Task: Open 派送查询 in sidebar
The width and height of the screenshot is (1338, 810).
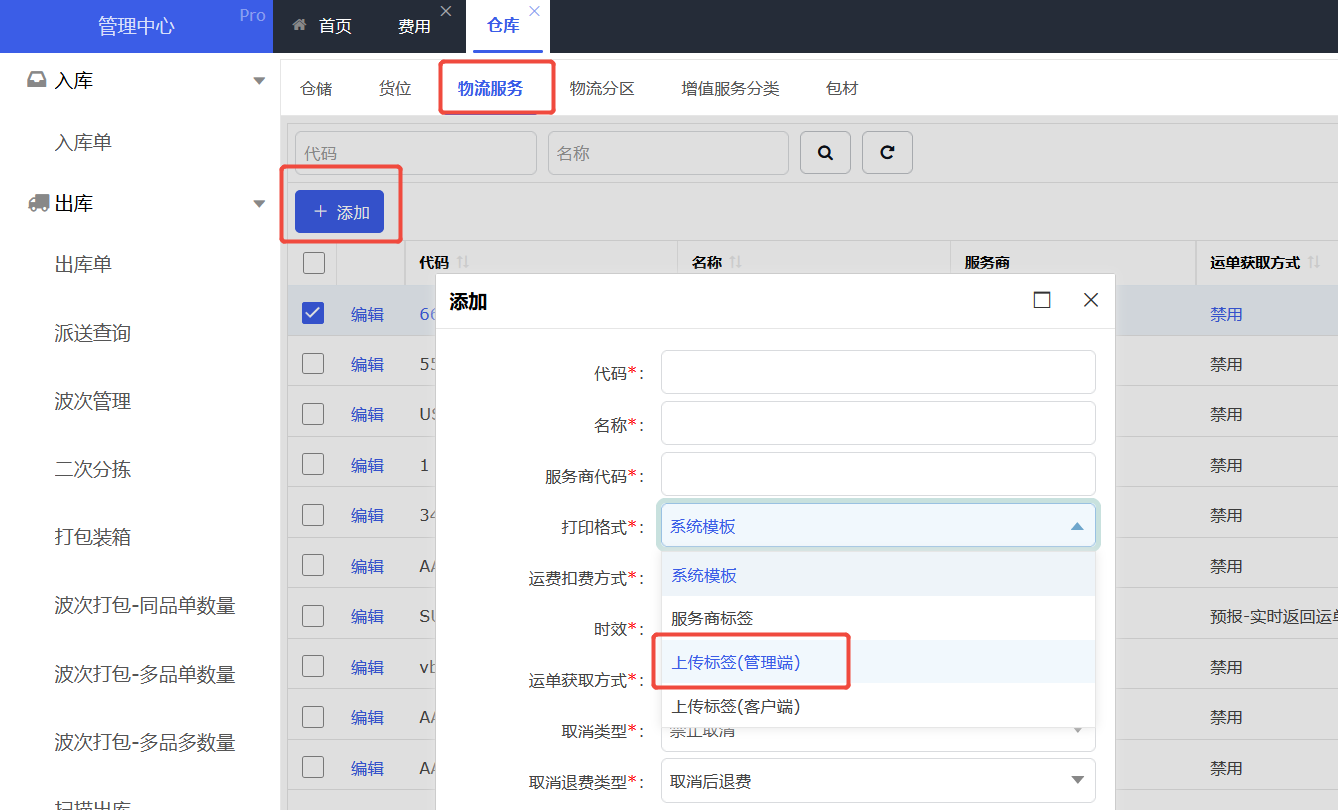Action: [93, 333]
